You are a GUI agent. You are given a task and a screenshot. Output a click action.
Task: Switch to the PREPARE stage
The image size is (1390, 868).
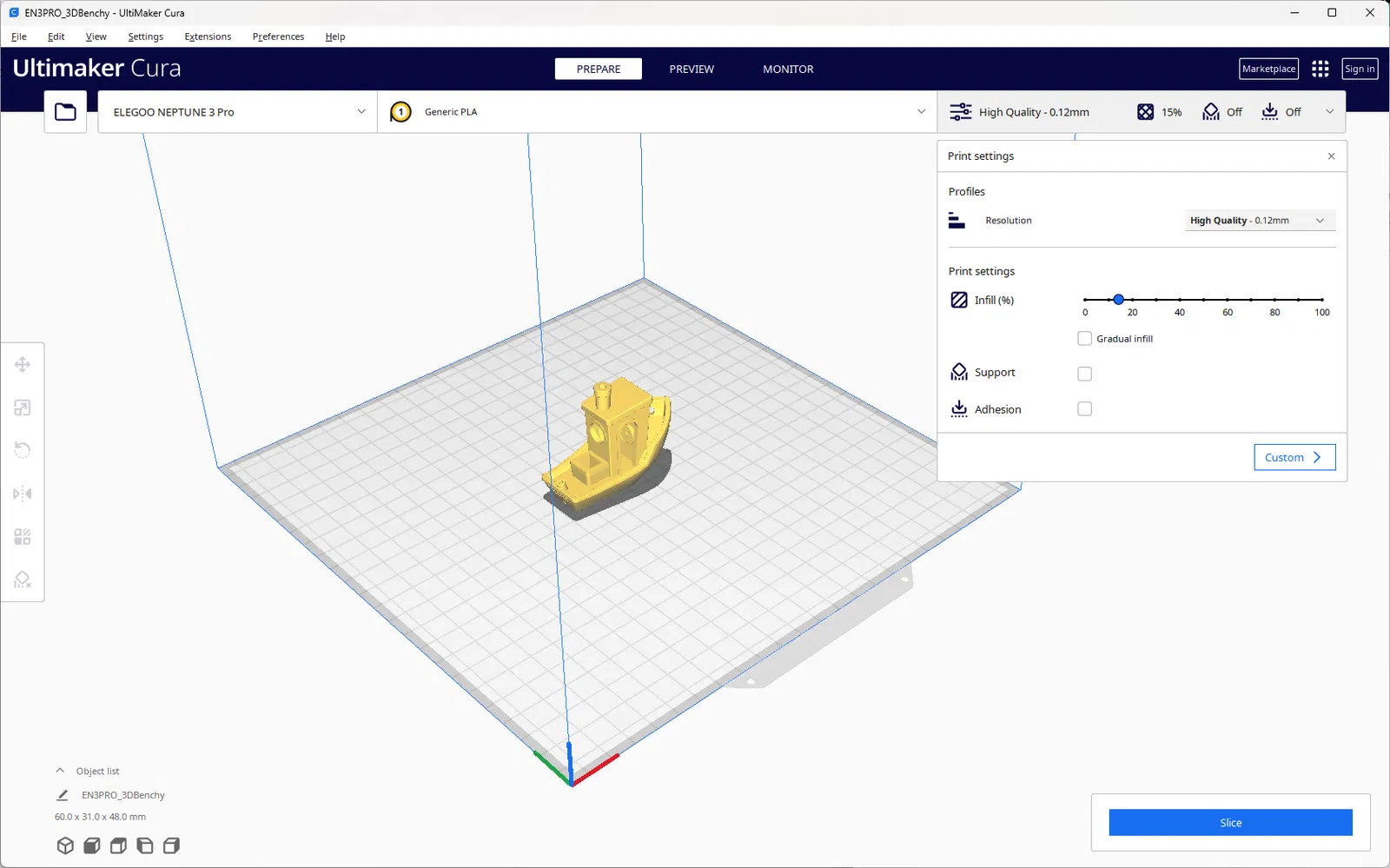pos(599,69)
